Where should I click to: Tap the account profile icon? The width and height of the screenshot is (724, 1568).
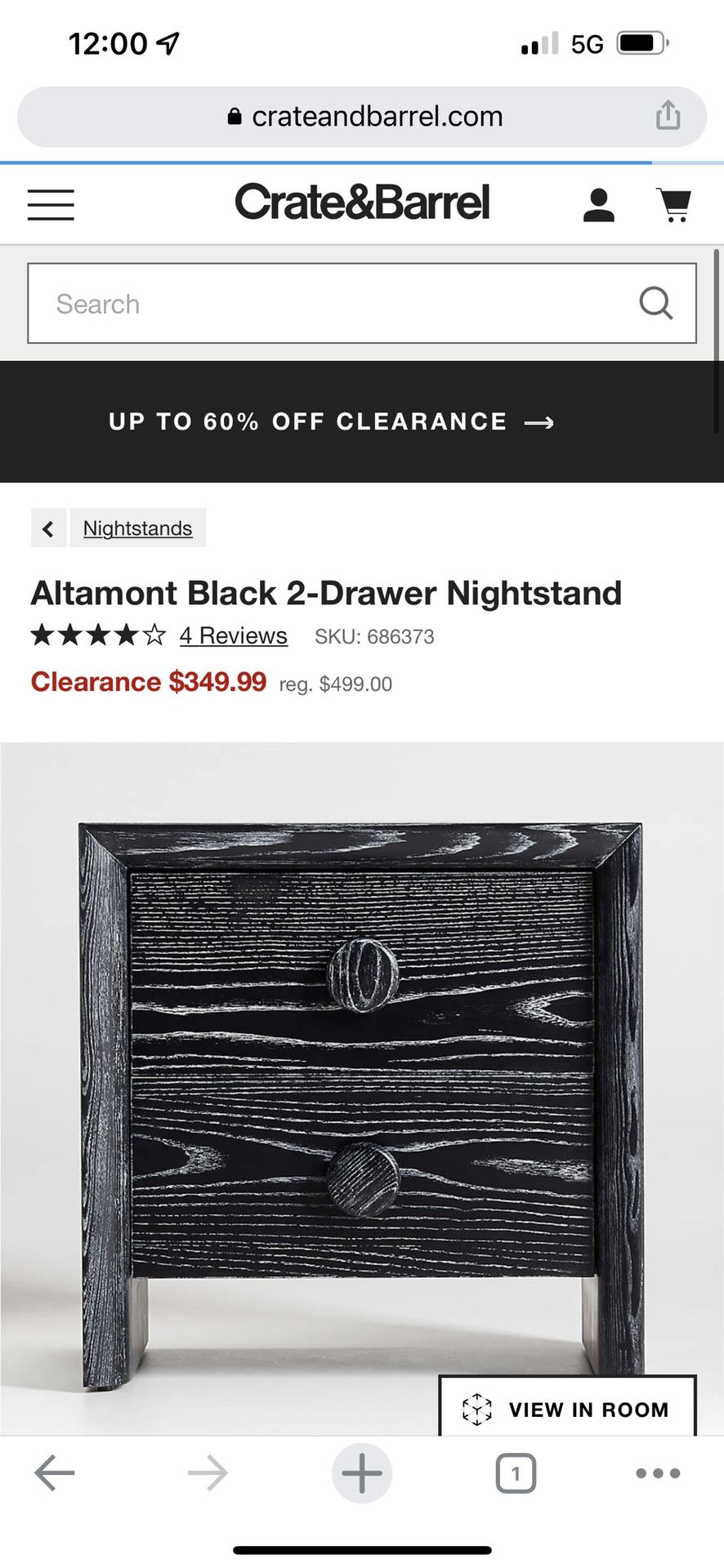point(599,204)
